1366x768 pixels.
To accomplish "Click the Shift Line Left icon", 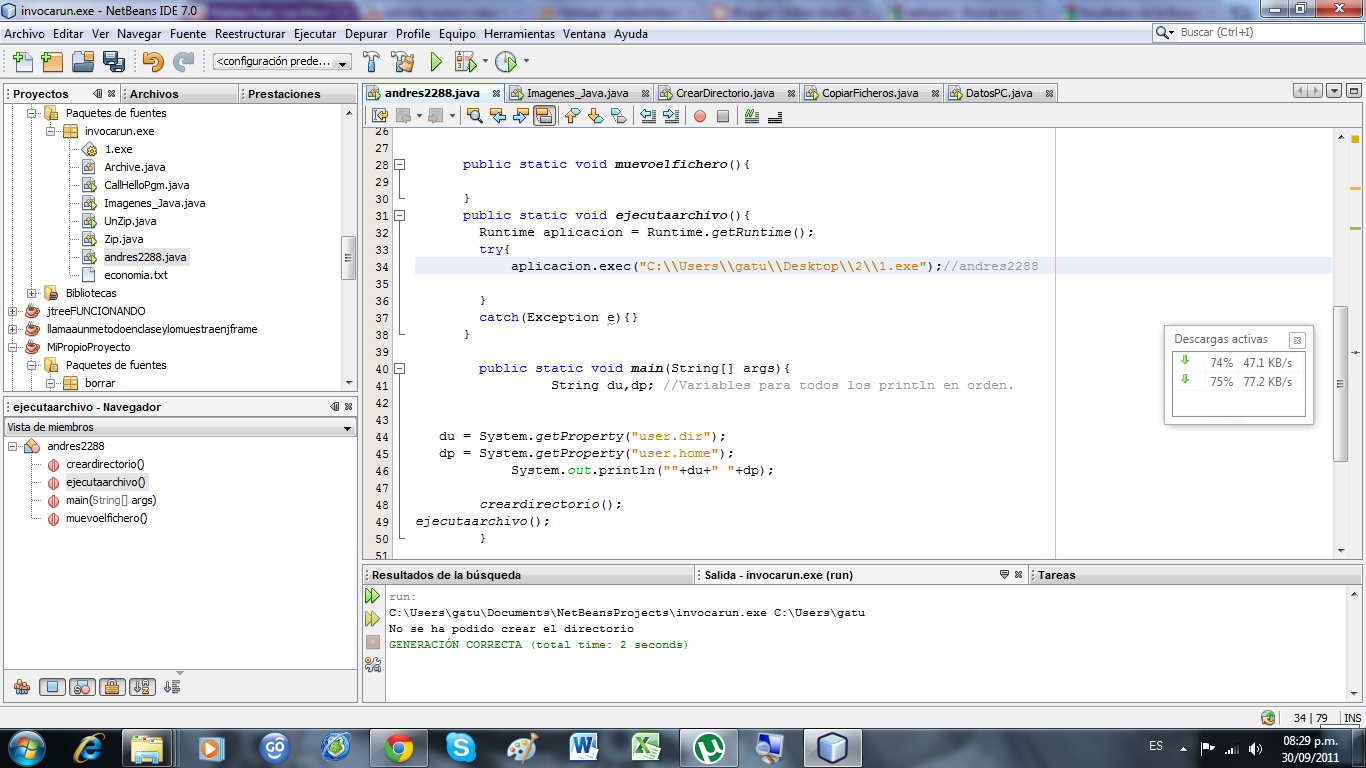I will (x=648, y=116).
